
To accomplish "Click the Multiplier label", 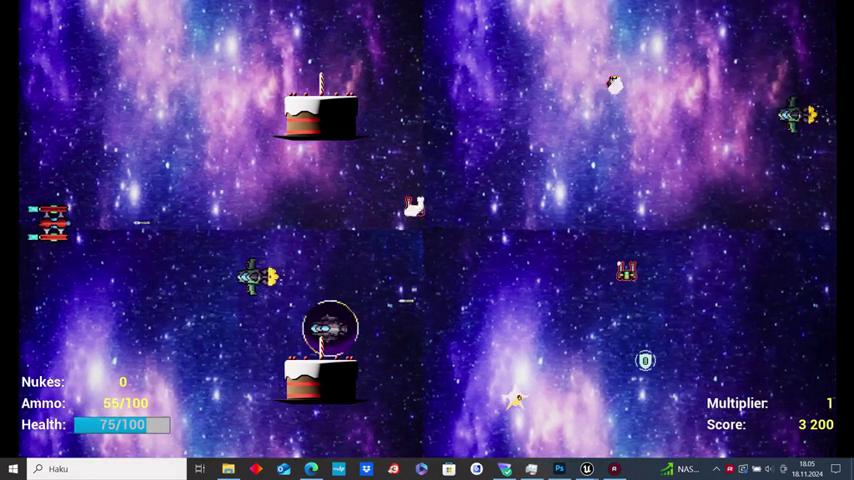I will (x=737, y=403).
